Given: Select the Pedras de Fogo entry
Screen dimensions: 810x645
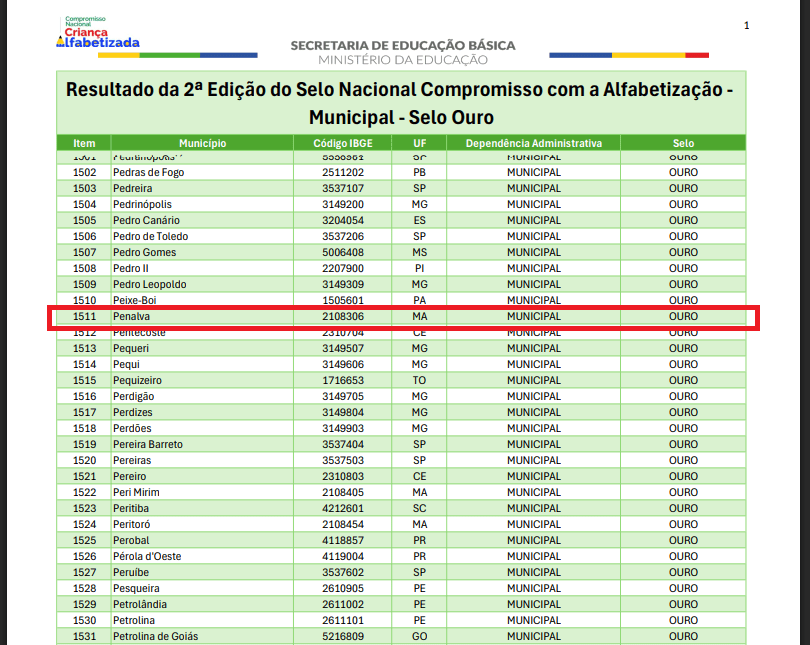Looking at the screenshot, I should click(x=148, y=172).
